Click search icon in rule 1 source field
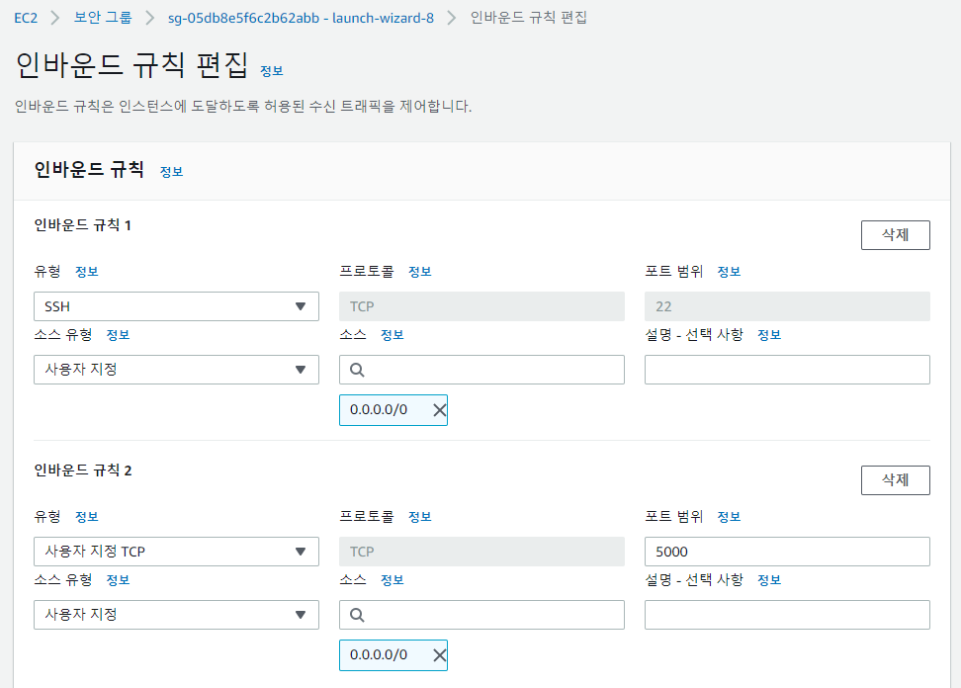The height and width of the screenshot is (688, 961). point(357,369)
